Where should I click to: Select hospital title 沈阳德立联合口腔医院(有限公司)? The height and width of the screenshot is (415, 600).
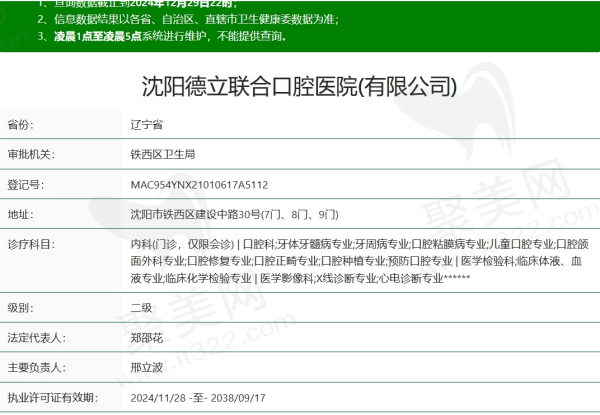tap(299, 86)
